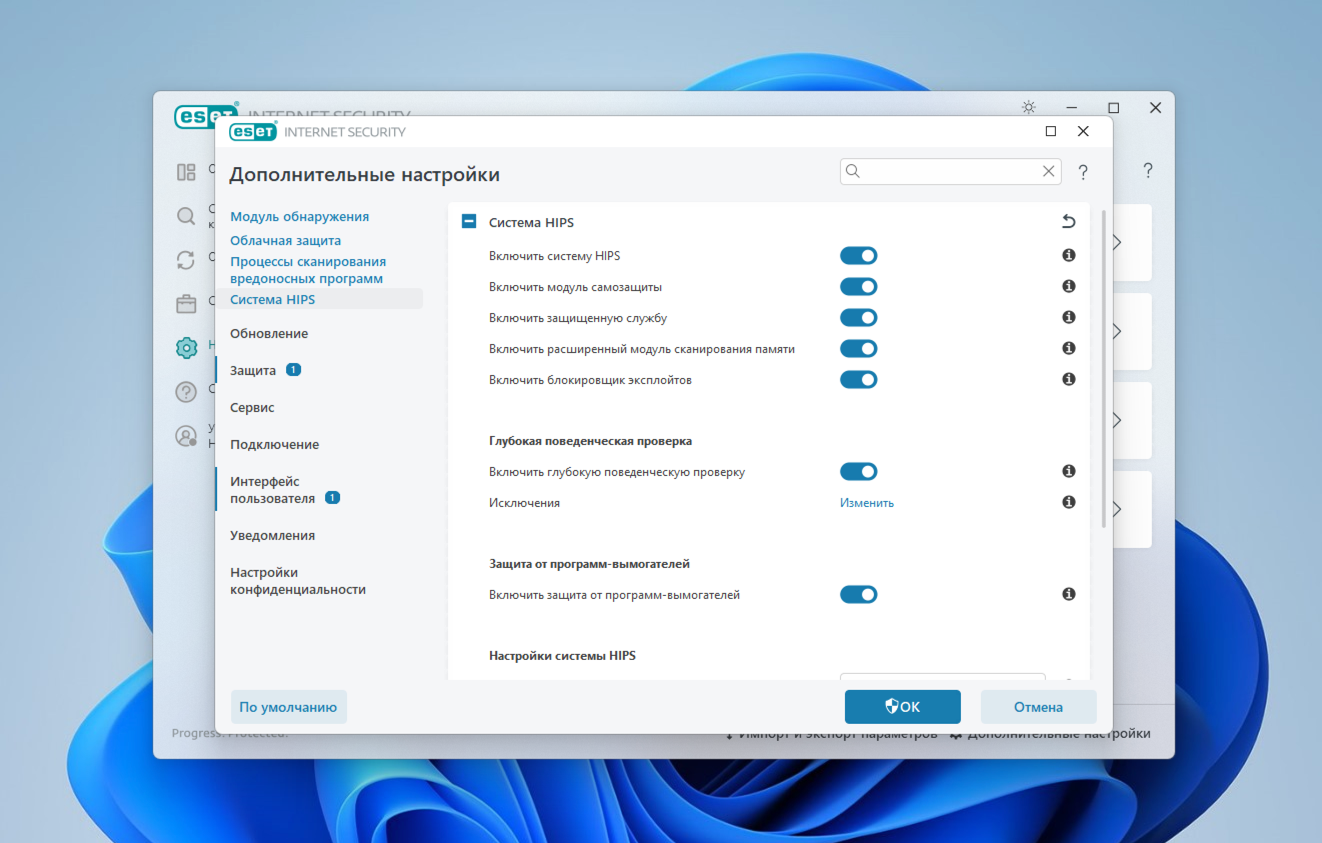This screenshot has height=843, width=1322.
Task: Select the scan magnifier icon in main sidebar
Action: [x=186, y=216]
